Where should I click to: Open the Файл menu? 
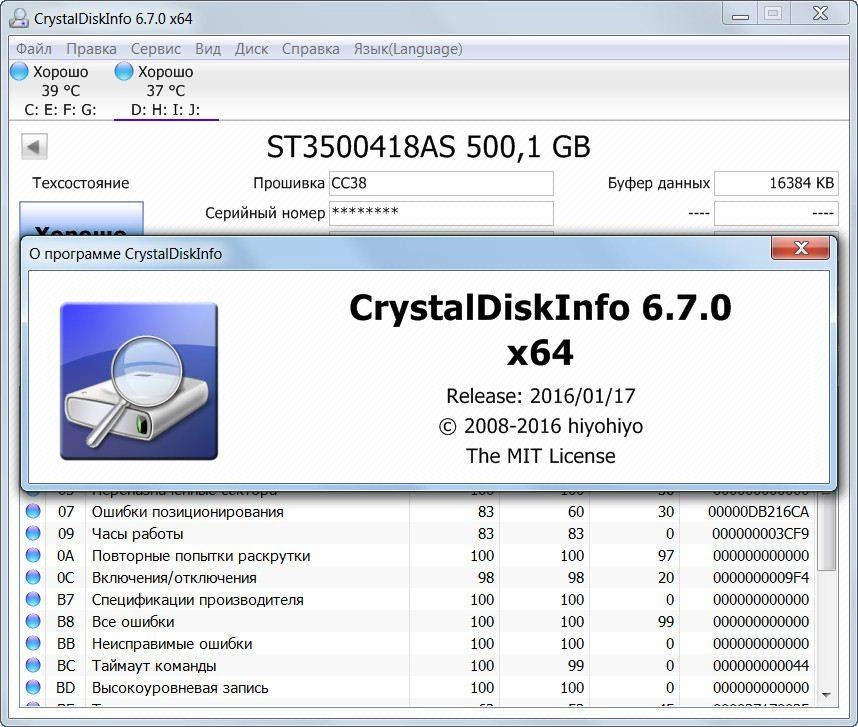[33, 49]
